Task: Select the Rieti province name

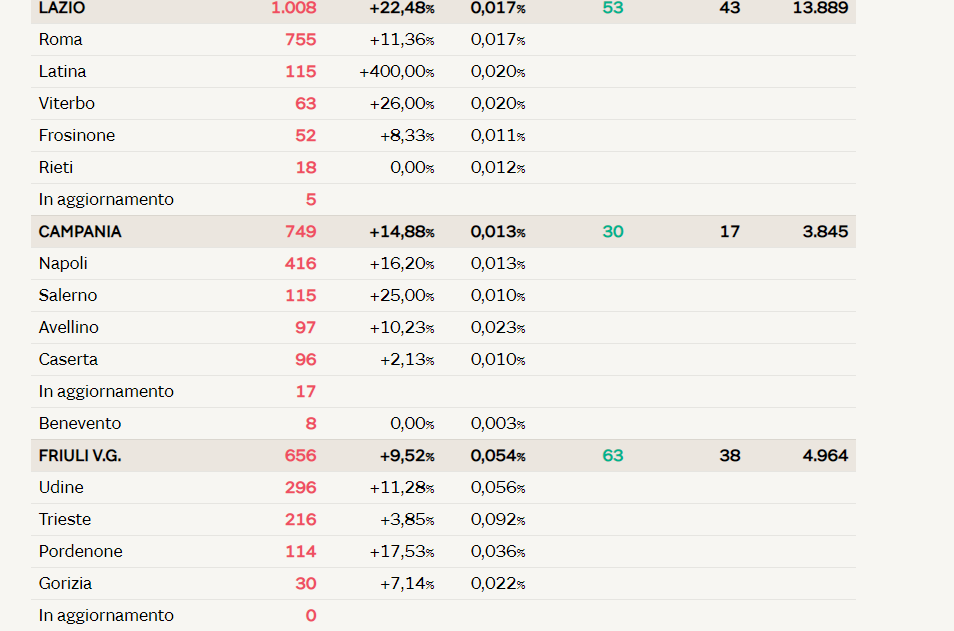Action: pyautogui.click(x=55, y=167)
